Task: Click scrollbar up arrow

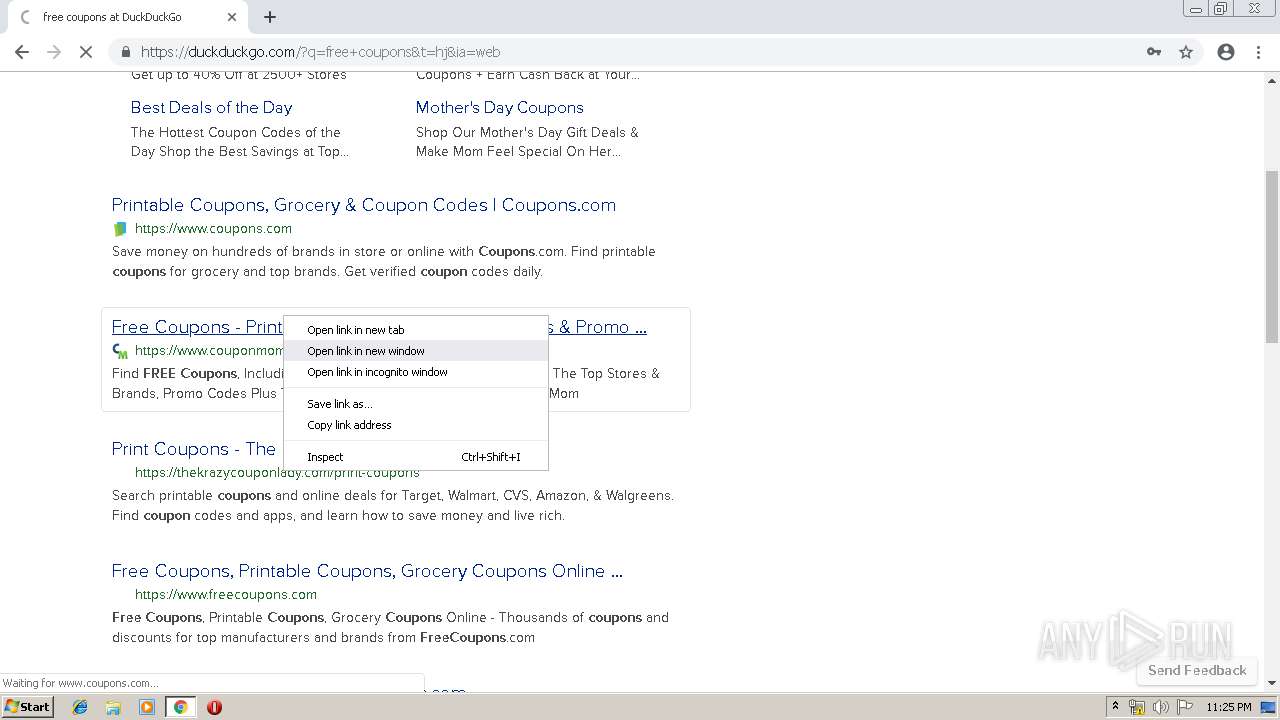Action: pyautogui.click(x=1272, y=80)
